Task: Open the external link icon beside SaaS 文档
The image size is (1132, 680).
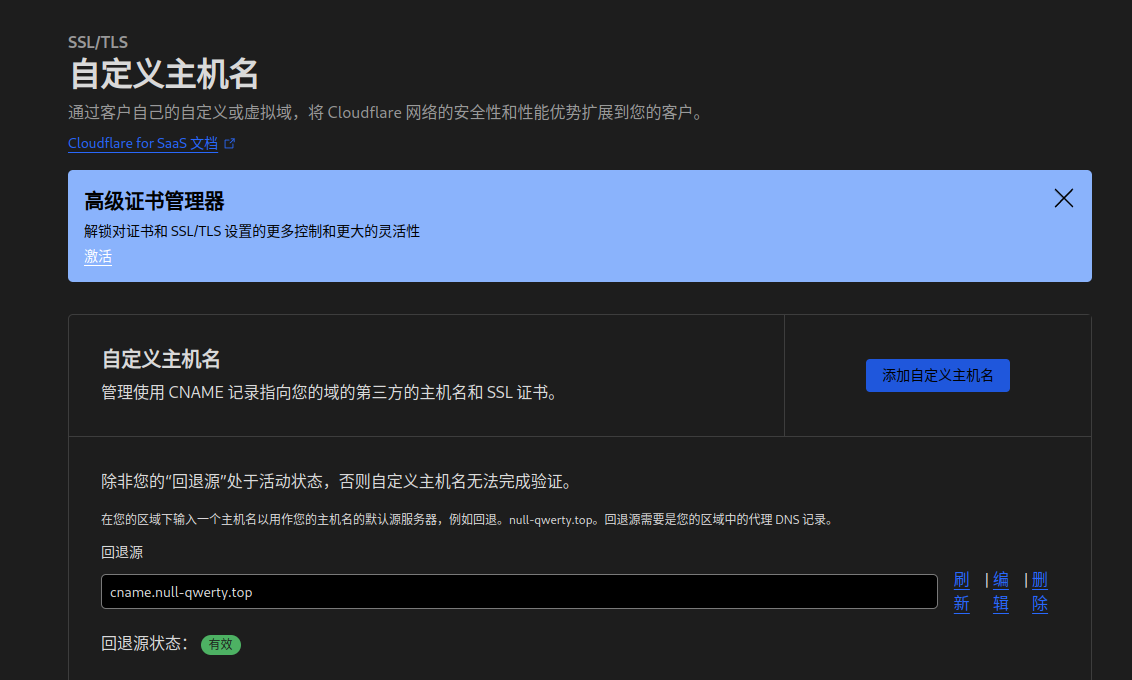Action: [229, 142]
